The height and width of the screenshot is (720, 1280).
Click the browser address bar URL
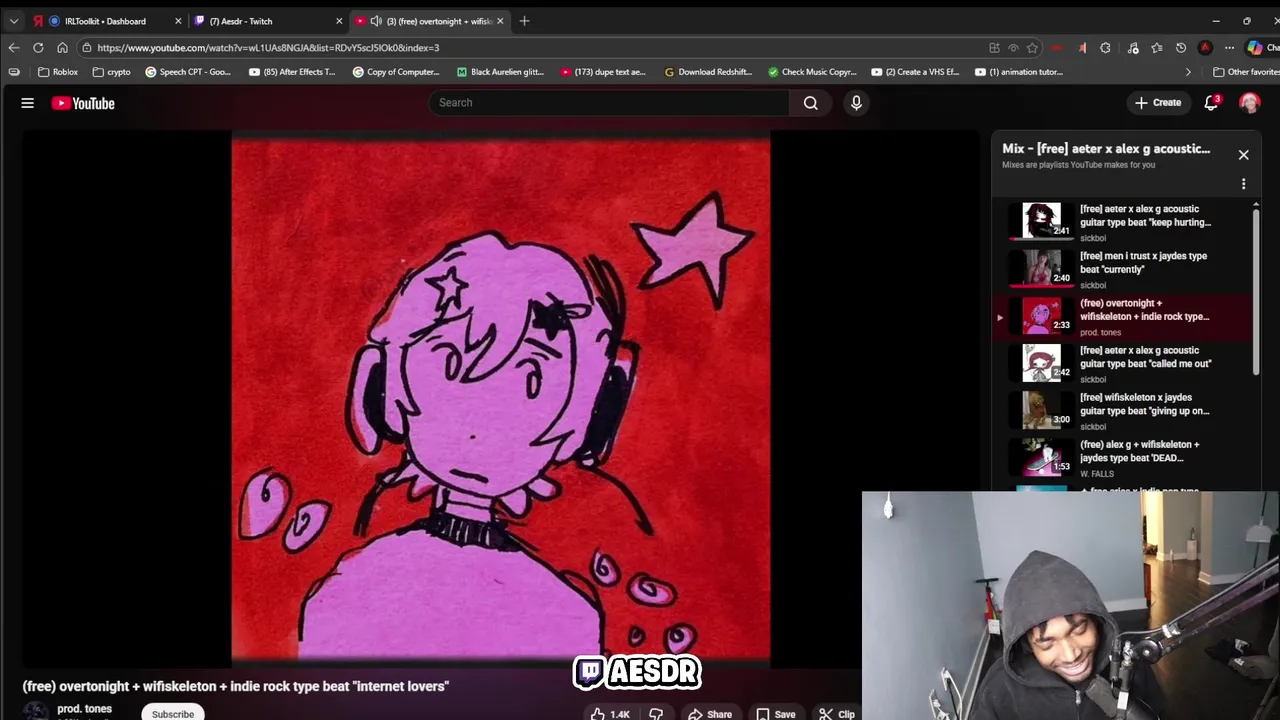click(268, 47)
